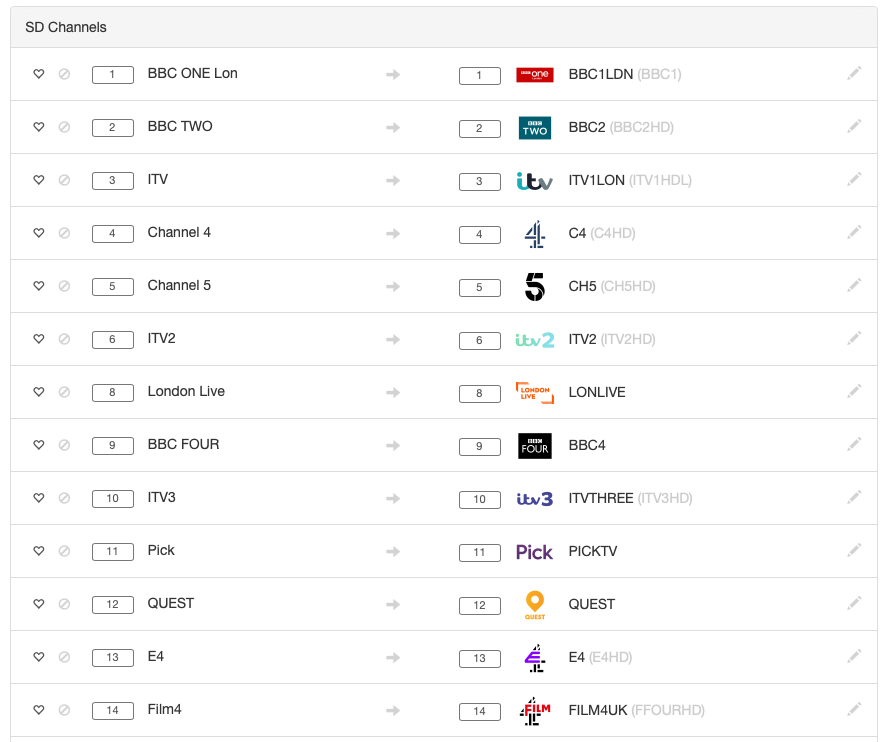Block the QUEST channel
The width and height of the screenshot is (885, 742).
coord(64,604)
